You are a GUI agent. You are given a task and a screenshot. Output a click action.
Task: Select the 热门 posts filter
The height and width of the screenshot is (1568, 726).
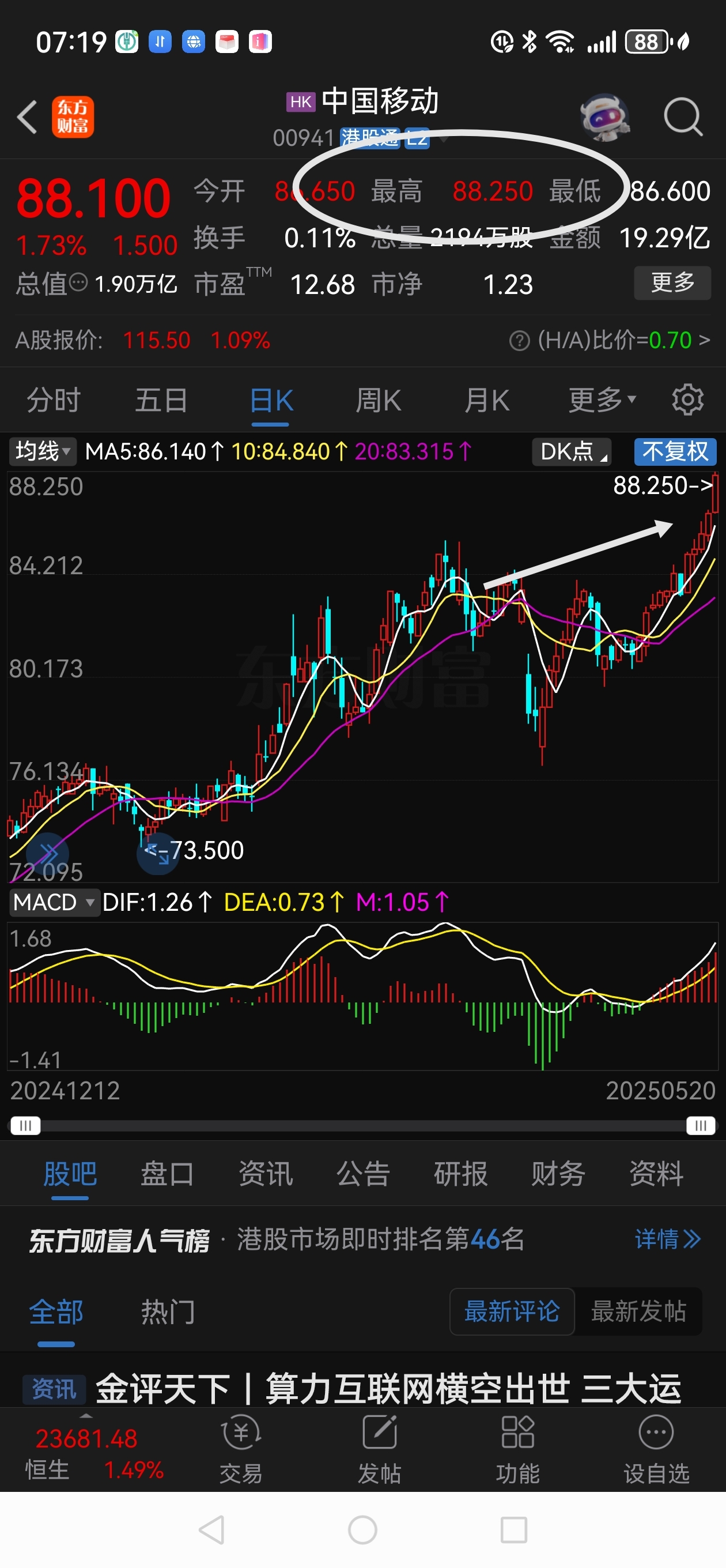tap(168, 1311)
